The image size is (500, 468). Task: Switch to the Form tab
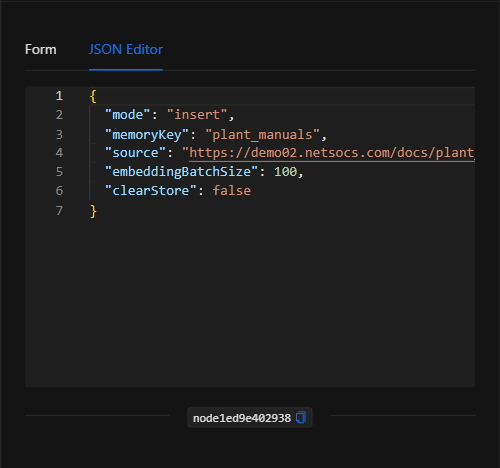41,50
